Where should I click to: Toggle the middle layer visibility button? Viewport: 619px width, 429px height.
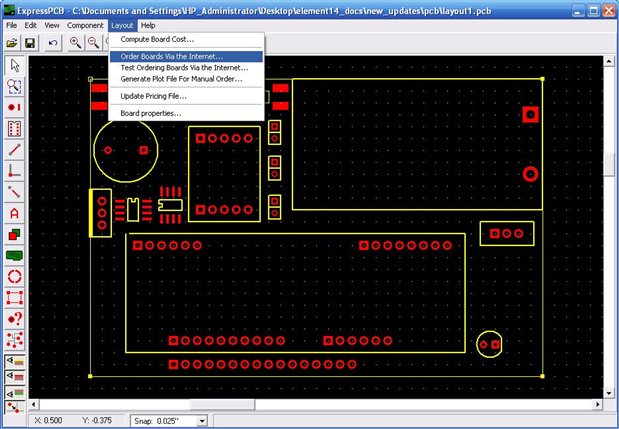click(14, 375)
